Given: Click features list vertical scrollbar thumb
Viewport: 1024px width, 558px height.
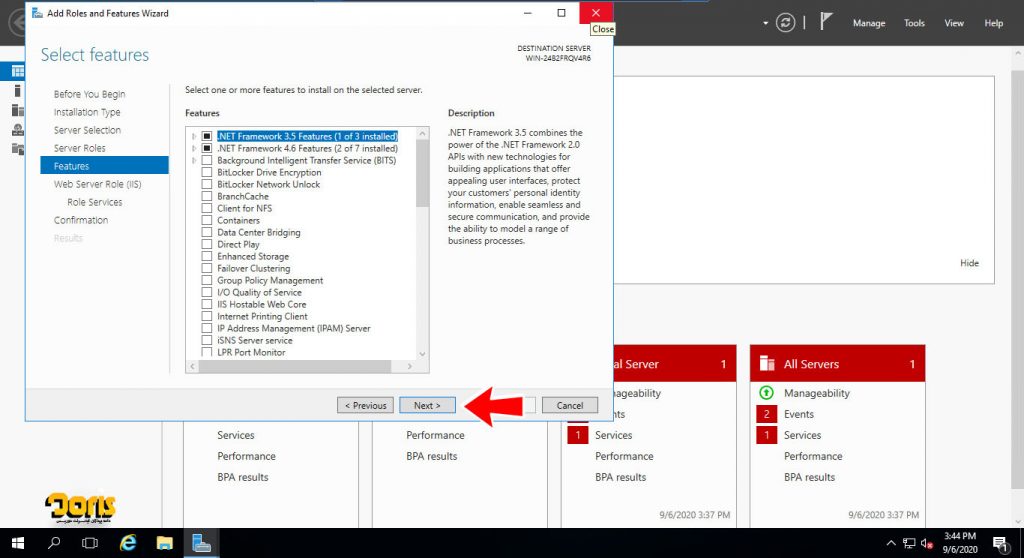Looking at the screenshot, I should 422,173.
